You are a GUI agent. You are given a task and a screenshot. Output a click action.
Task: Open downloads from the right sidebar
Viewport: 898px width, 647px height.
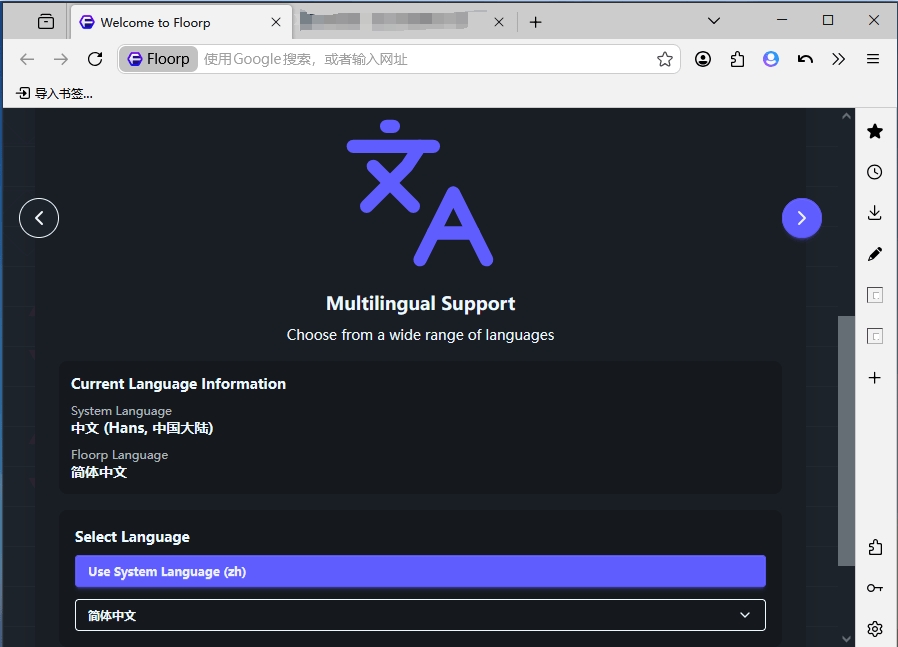(875, 213)
